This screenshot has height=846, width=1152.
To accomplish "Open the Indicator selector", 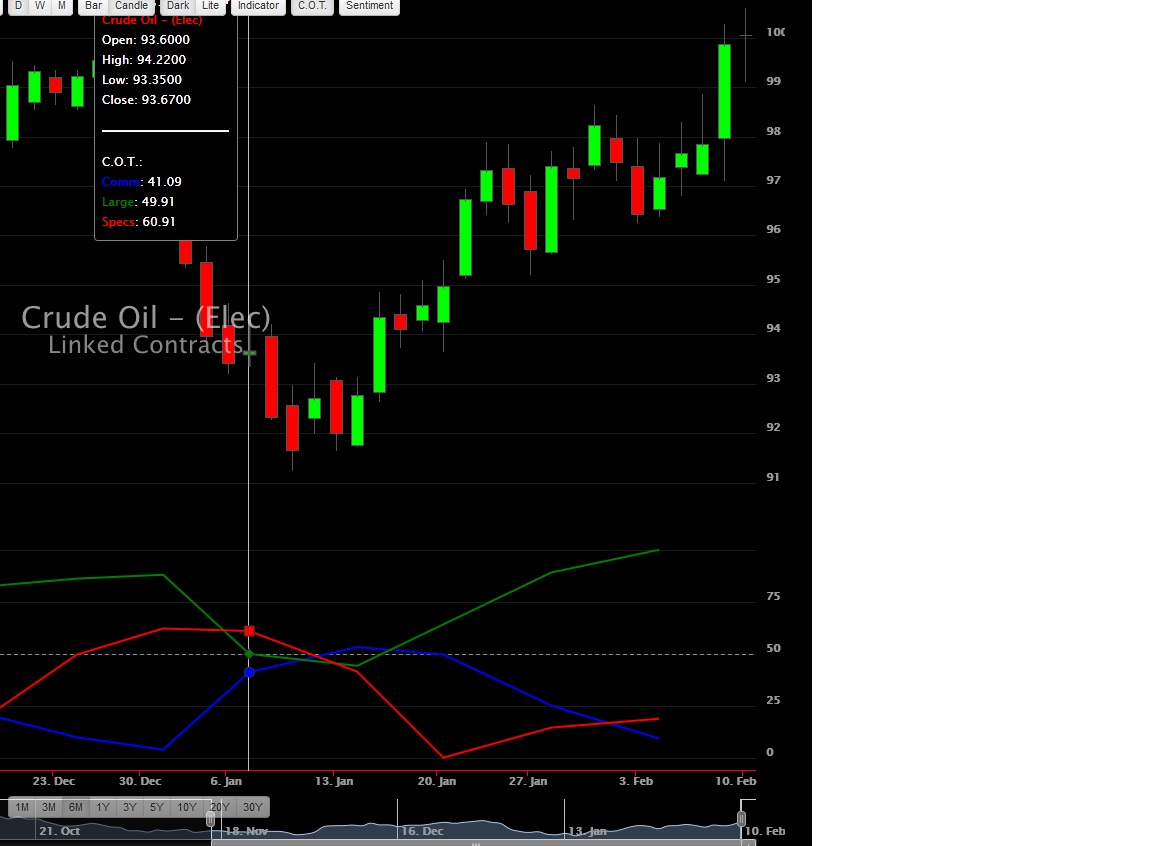I will (258, 6).
